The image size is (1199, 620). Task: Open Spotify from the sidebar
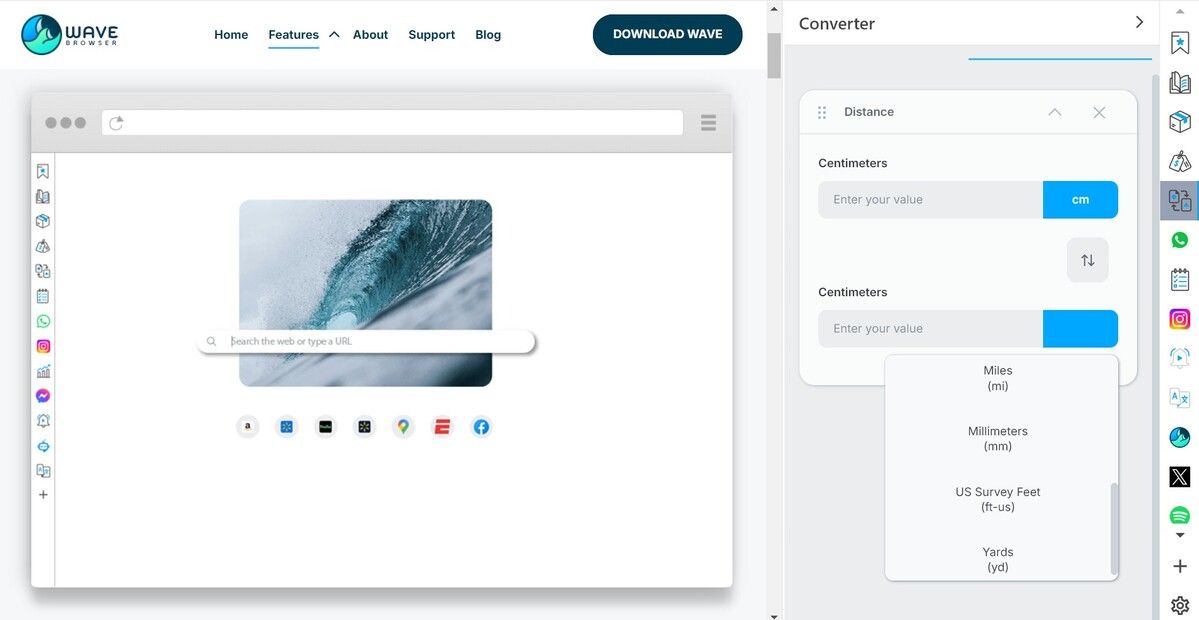click(1180, 515)
